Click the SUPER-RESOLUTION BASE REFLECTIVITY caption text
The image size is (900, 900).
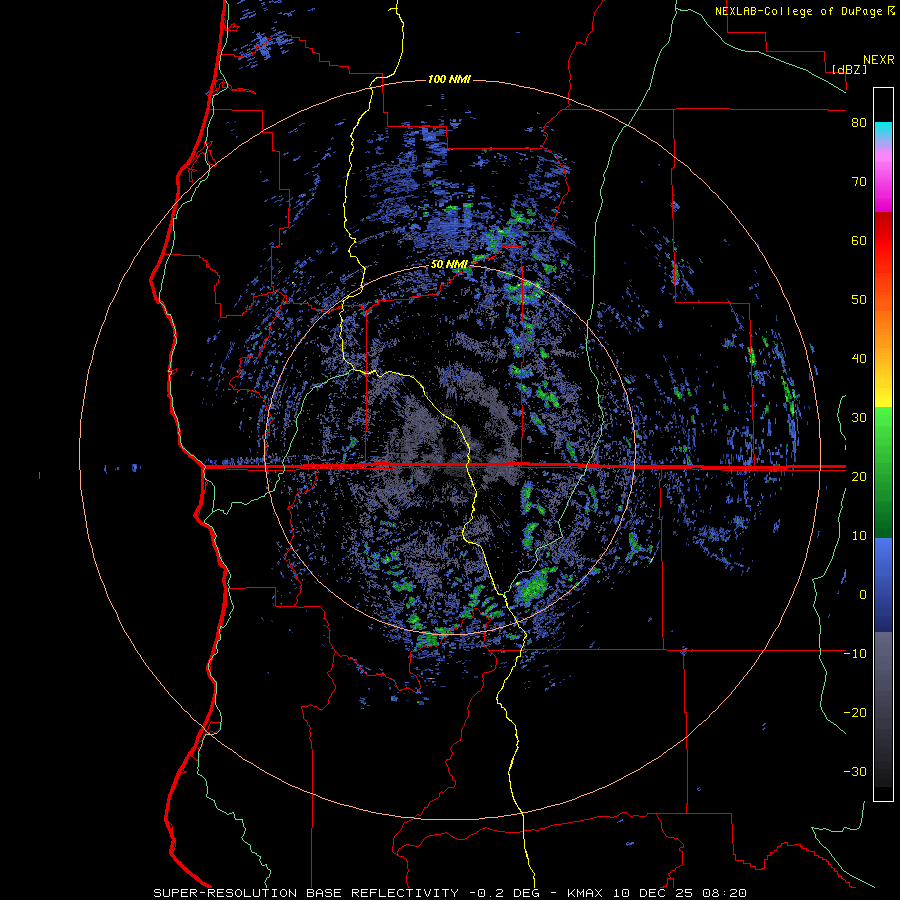point(306,893)
